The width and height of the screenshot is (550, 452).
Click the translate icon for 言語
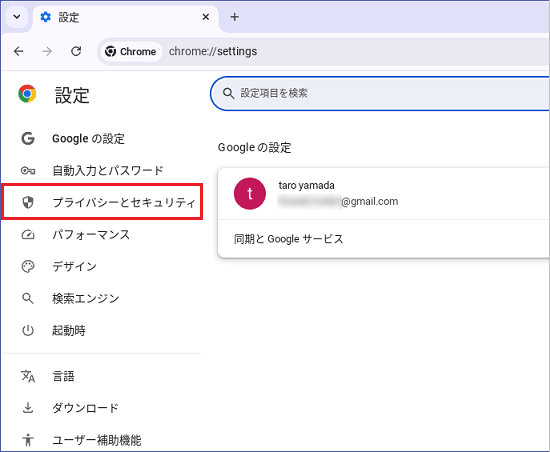point(28,377)
